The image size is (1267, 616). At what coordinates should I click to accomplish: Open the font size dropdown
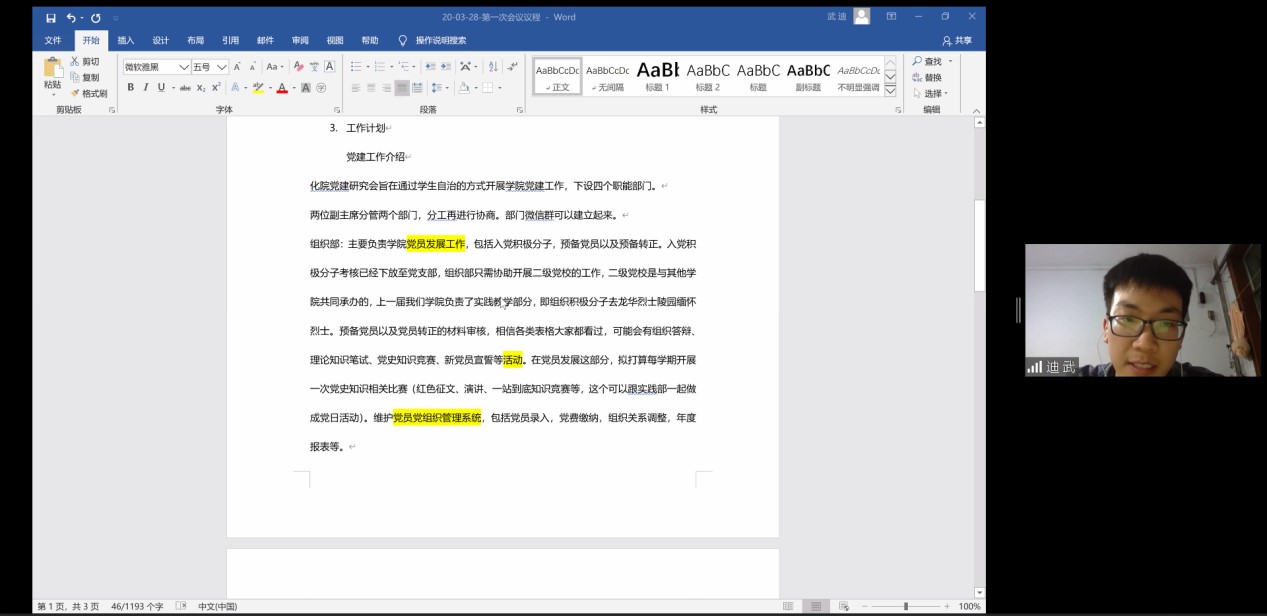click(x=222, y=66)
